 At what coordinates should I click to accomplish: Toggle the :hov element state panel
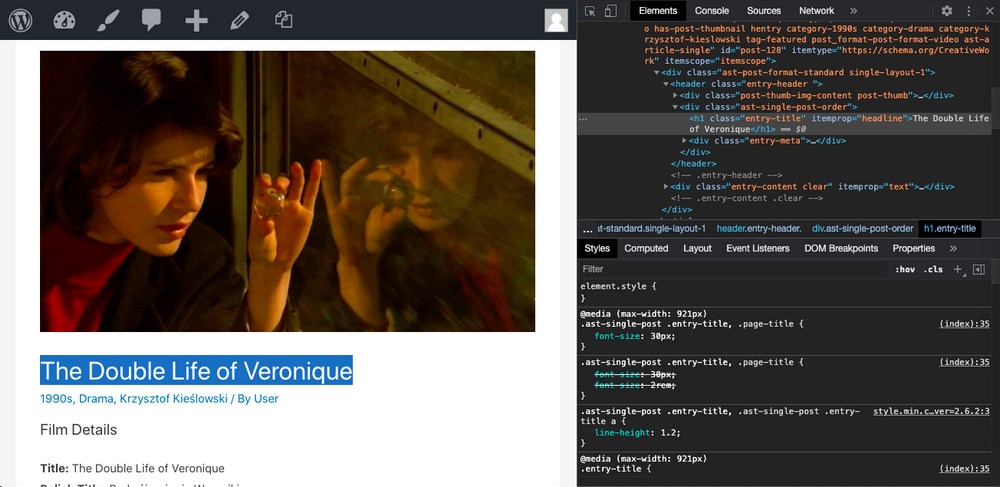click(904, 270)
